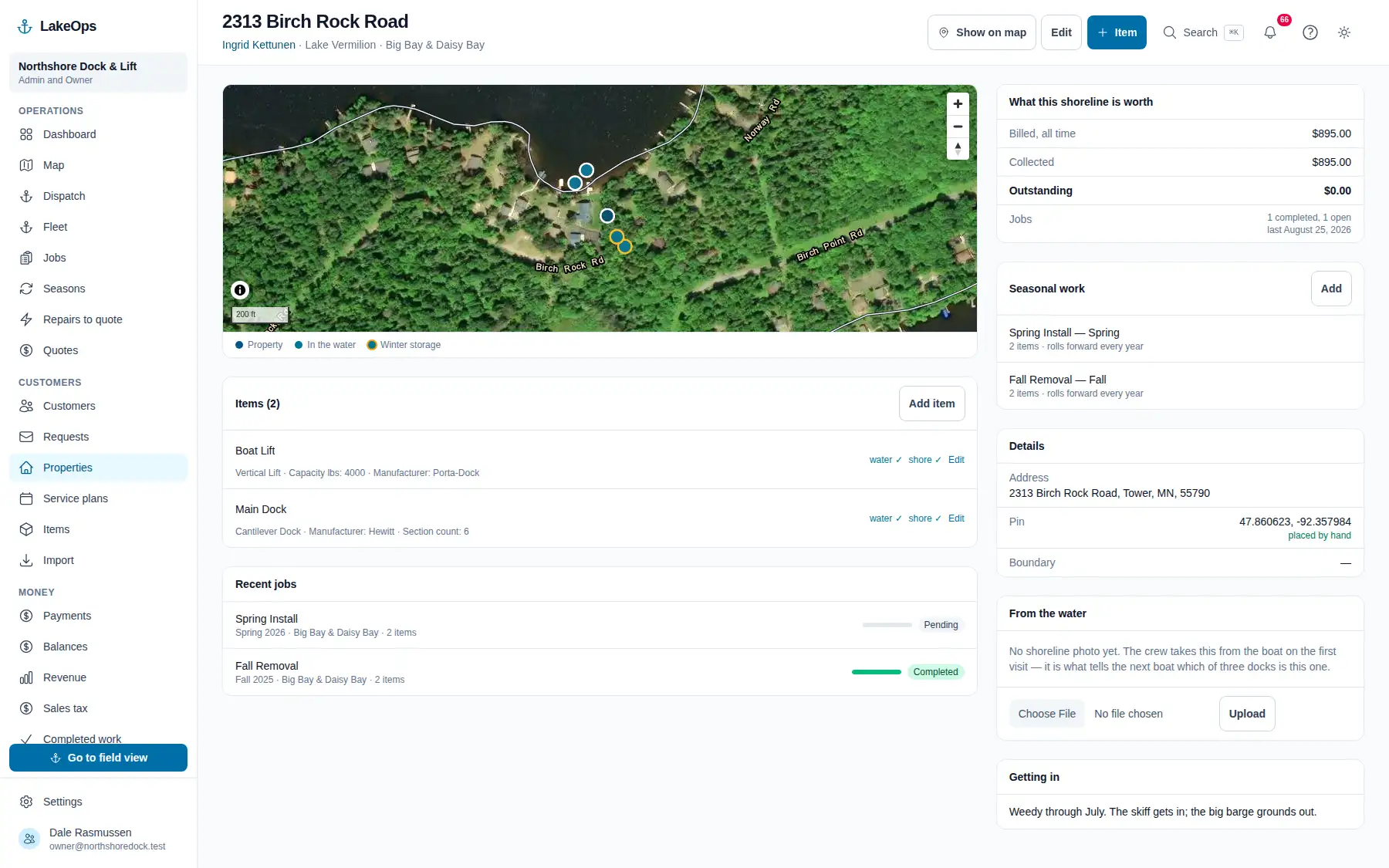1389x868 pixels.
Task: Toggle shore status for Boat Lift
Action: [x=924, y=460]
